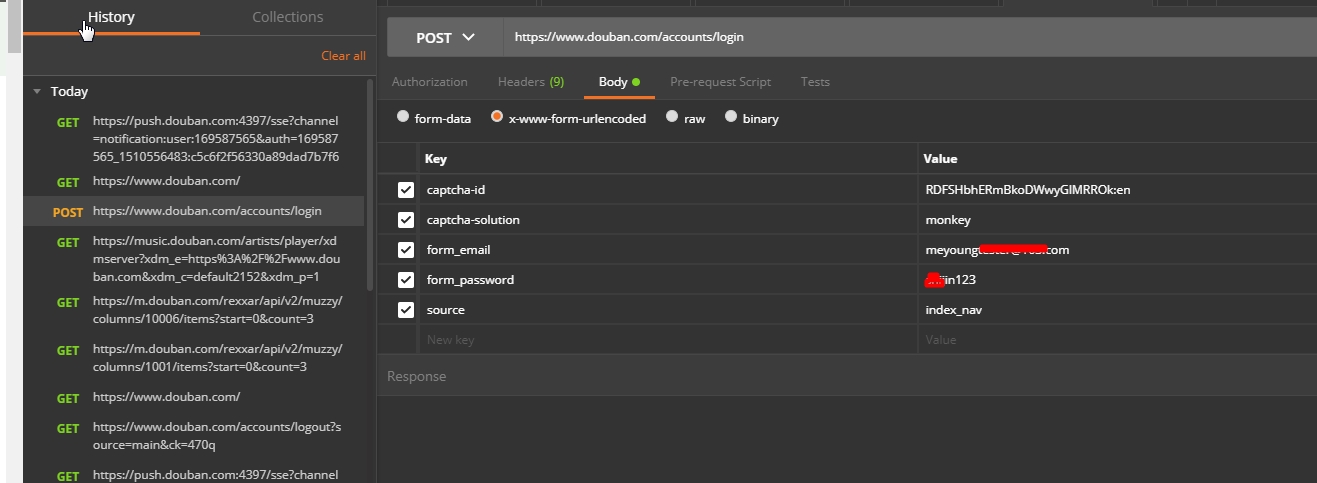Viewport: 1317px width, 483px height.
Task: Switch to the Collections tab
Action: [287, 17]
